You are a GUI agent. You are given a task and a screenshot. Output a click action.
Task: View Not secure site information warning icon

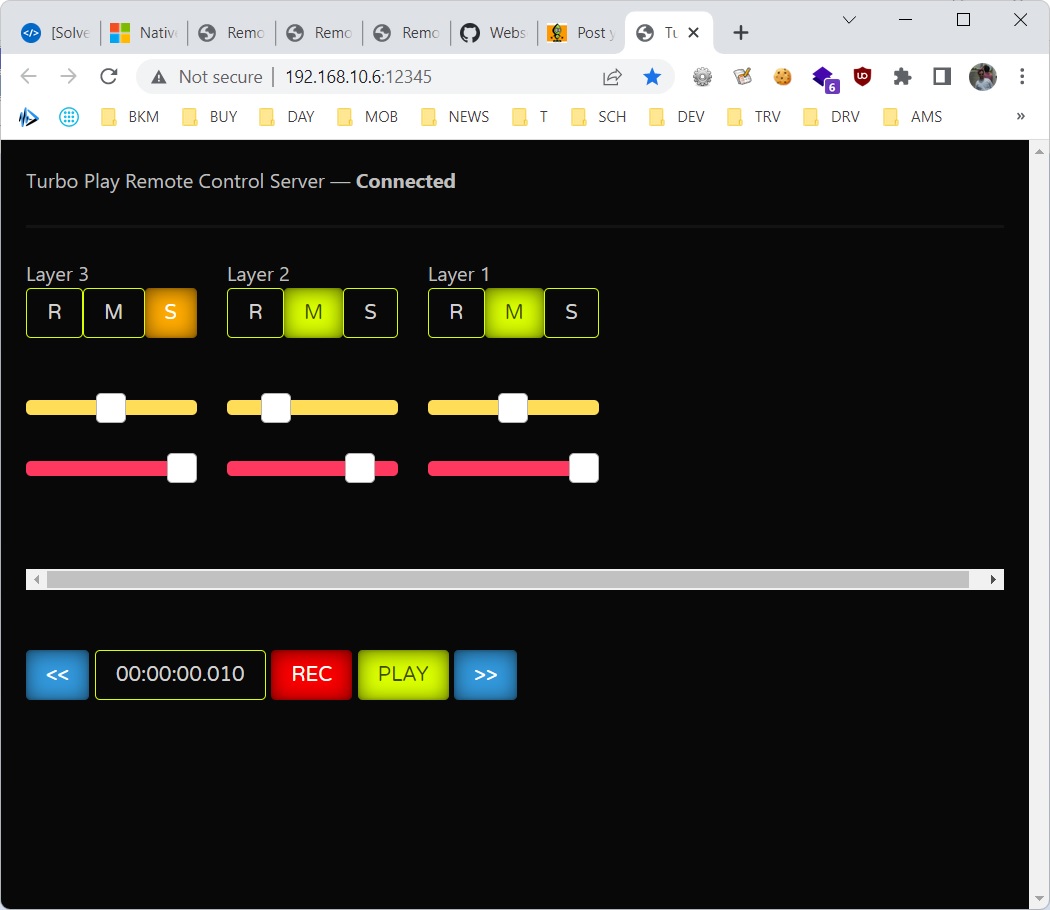tap(159, 77)
